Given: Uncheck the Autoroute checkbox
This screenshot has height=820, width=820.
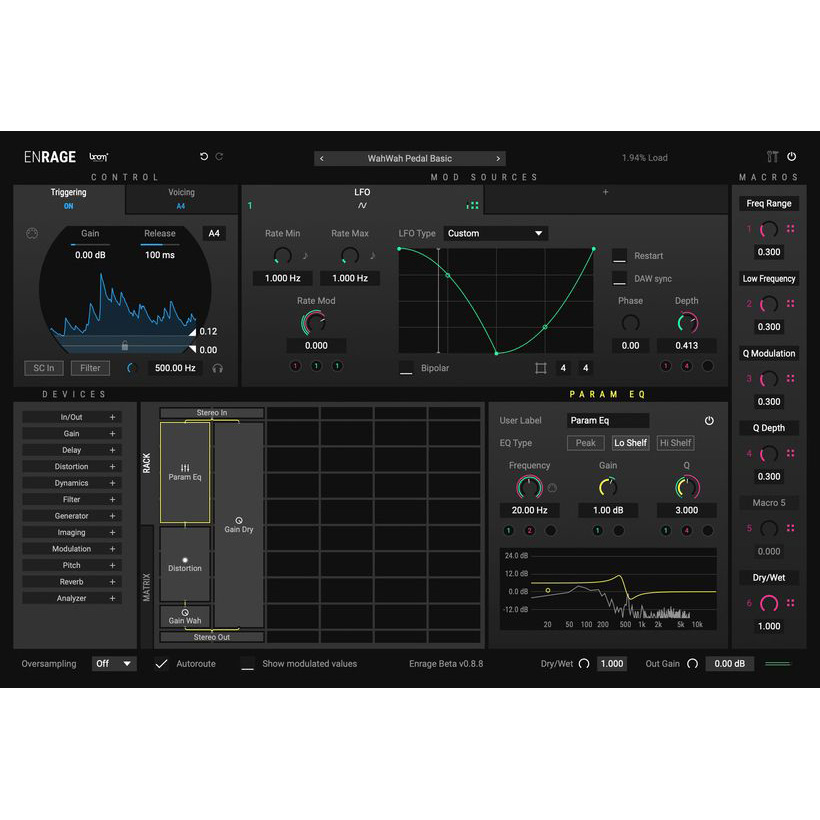Looking at the screenshot, I should (x=162, y=664).
